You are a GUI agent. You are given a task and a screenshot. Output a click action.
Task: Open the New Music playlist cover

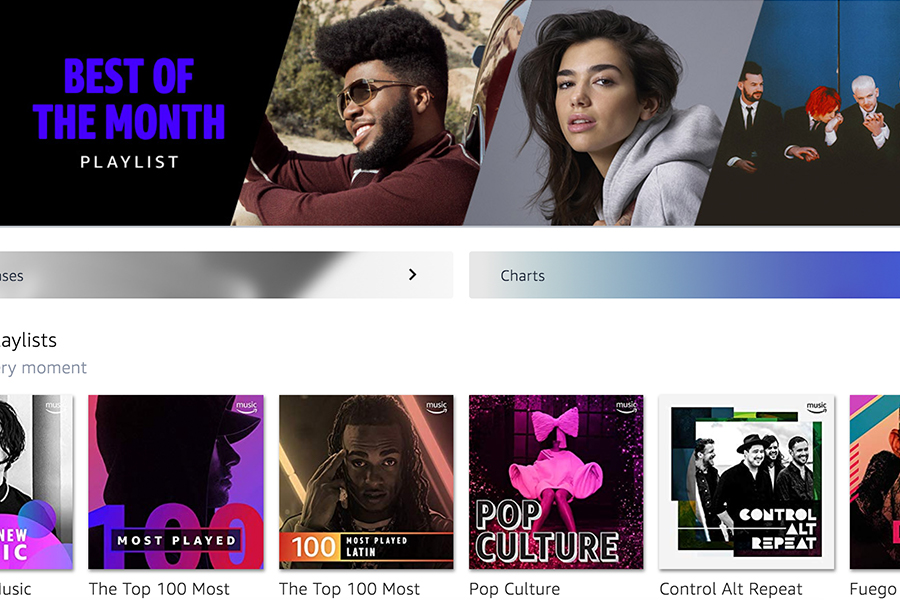click(36, 482)
